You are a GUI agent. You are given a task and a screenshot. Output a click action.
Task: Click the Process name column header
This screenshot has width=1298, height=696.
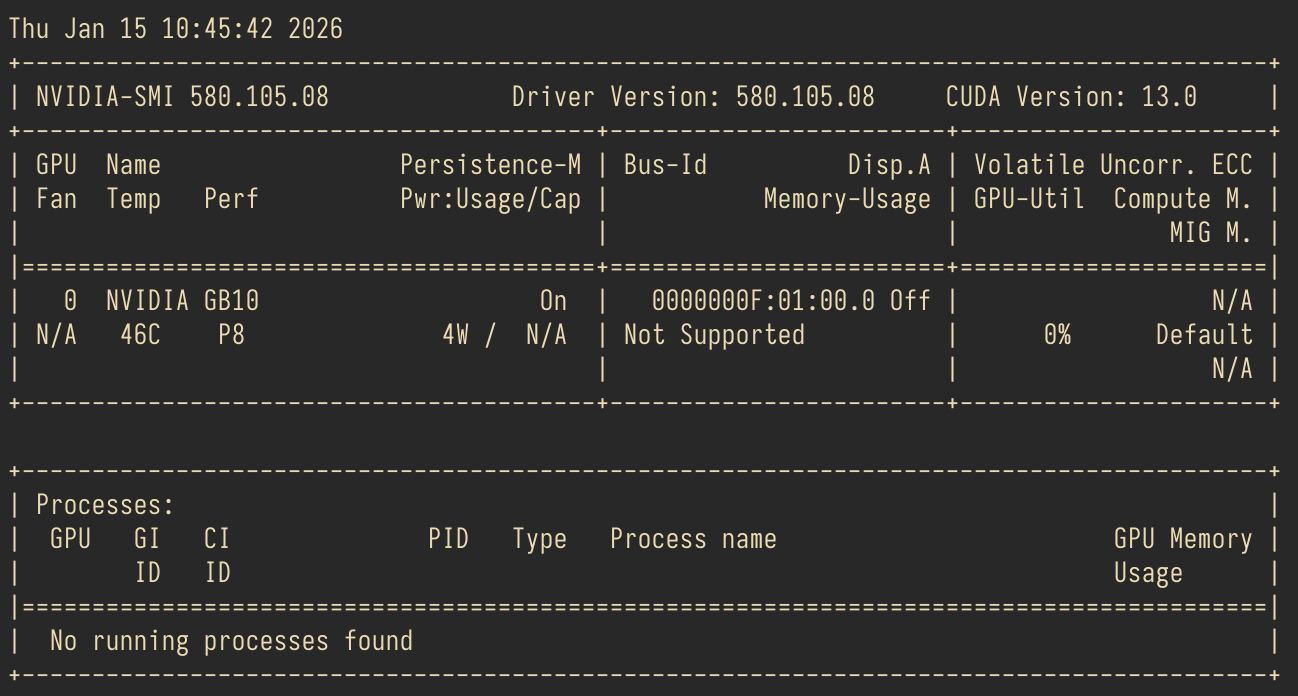(x=693, y=539)
